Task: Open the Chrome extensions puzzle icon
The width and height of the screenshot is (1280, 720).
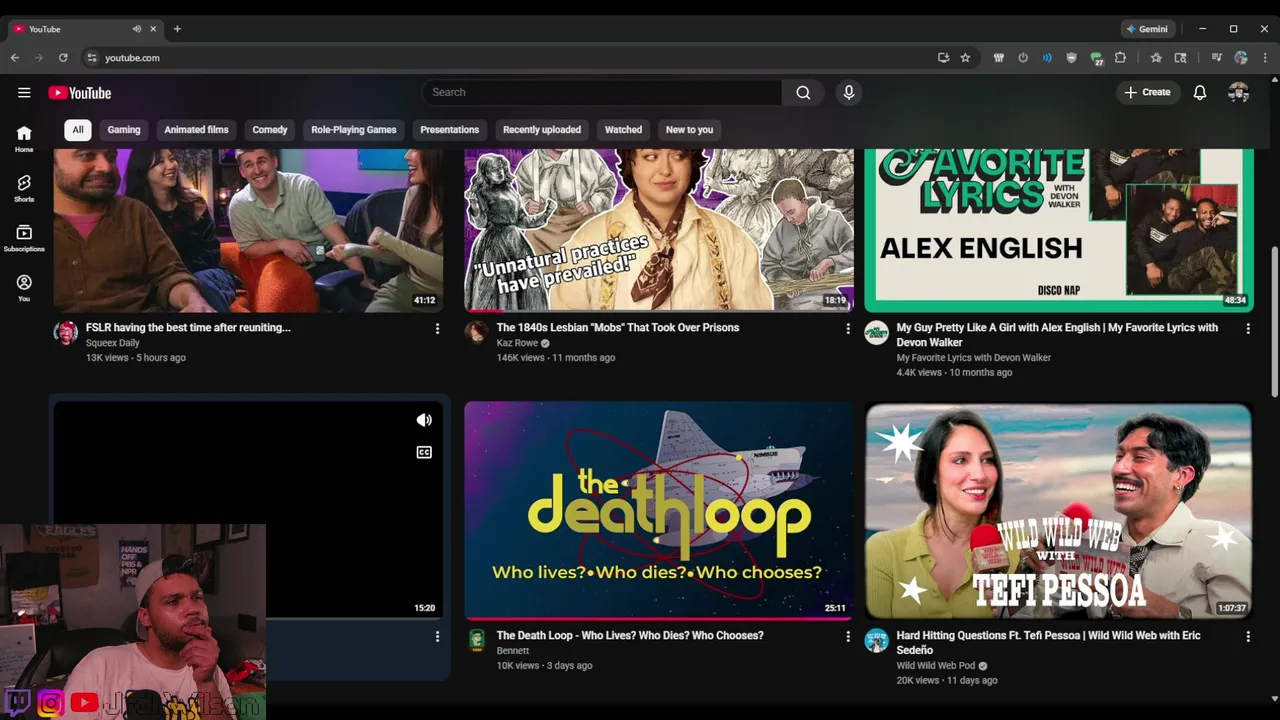Action: [x=1121, y=58]
